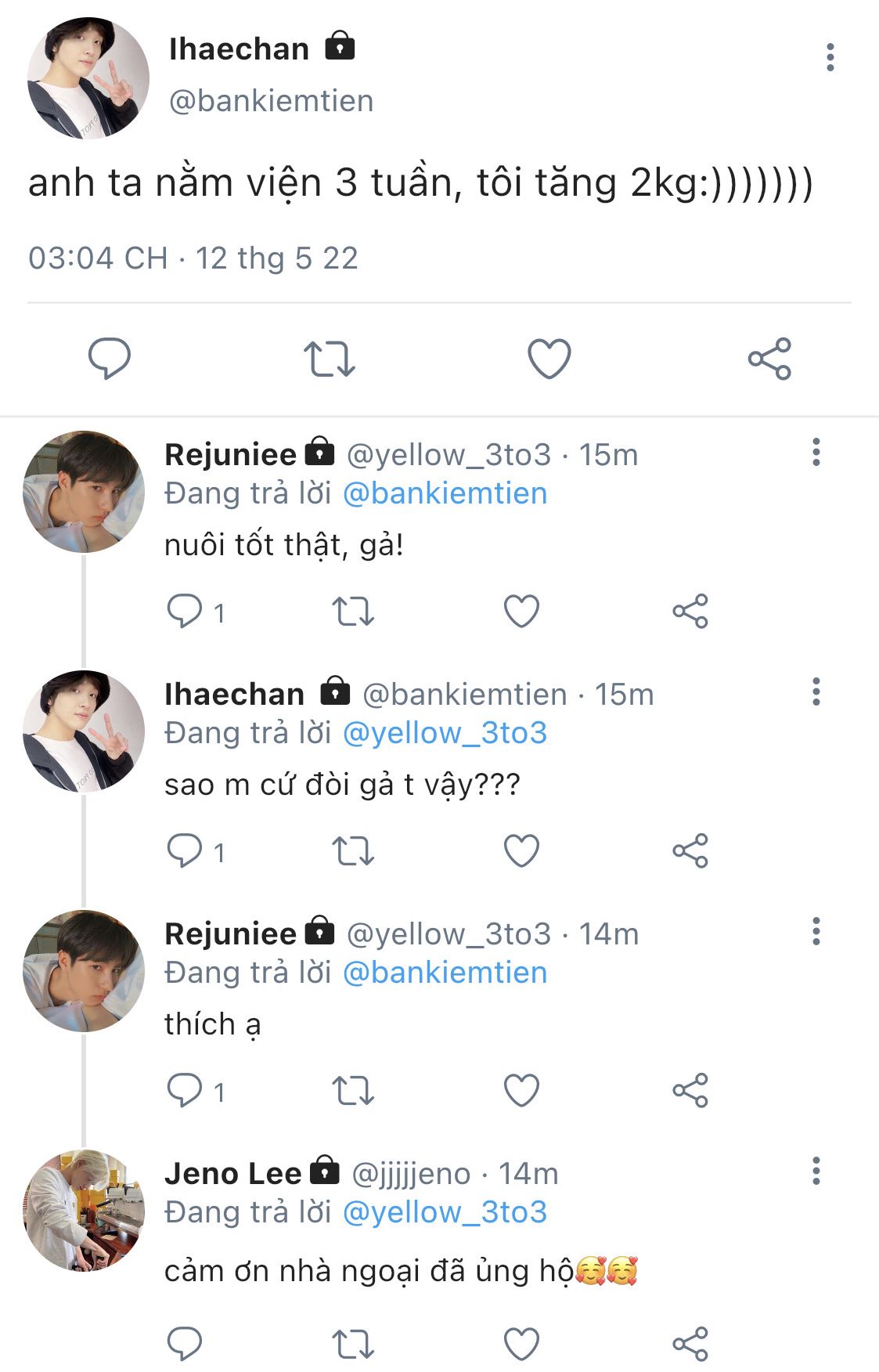879x1372 pixels.
Task: Retweet Jeno Lee's reply
Action: pyautogui.click(x=353, y=1345)
